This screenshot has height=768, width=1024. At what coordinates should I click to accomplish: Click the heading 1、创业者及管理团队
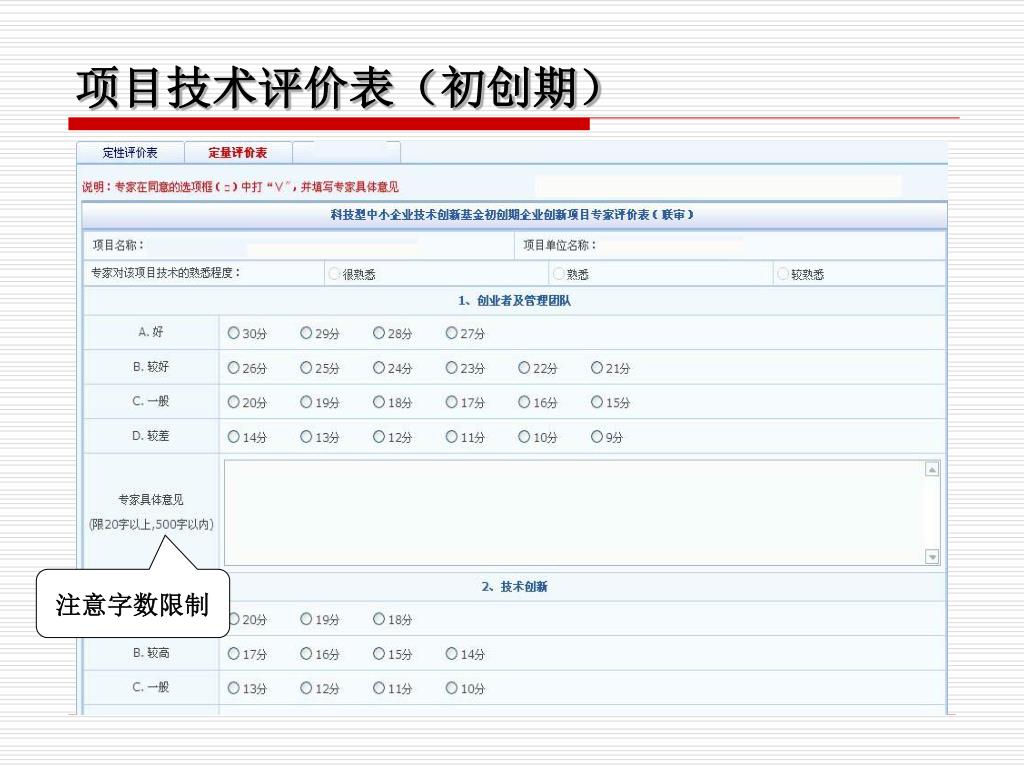(x=515, y=301)
